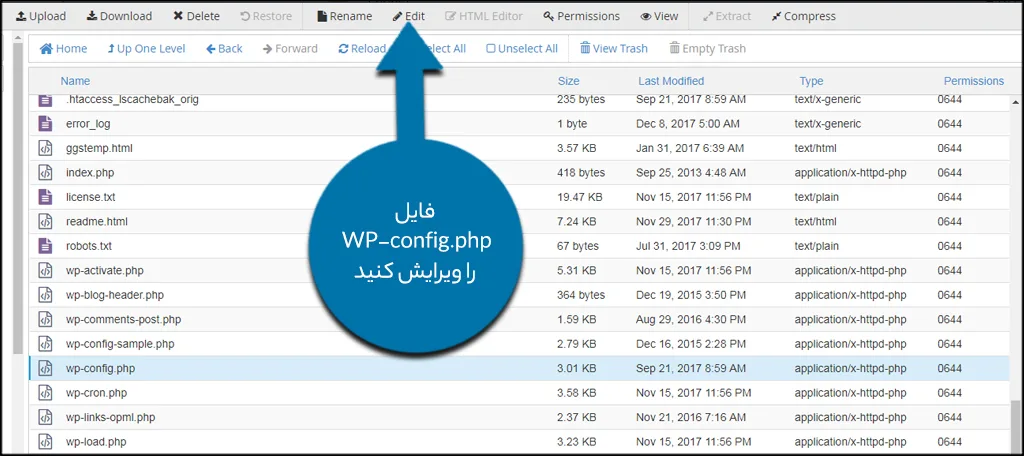Click scrollbar up arrow of file list
1024x456 pixels.
click(x=1016, y=102)
